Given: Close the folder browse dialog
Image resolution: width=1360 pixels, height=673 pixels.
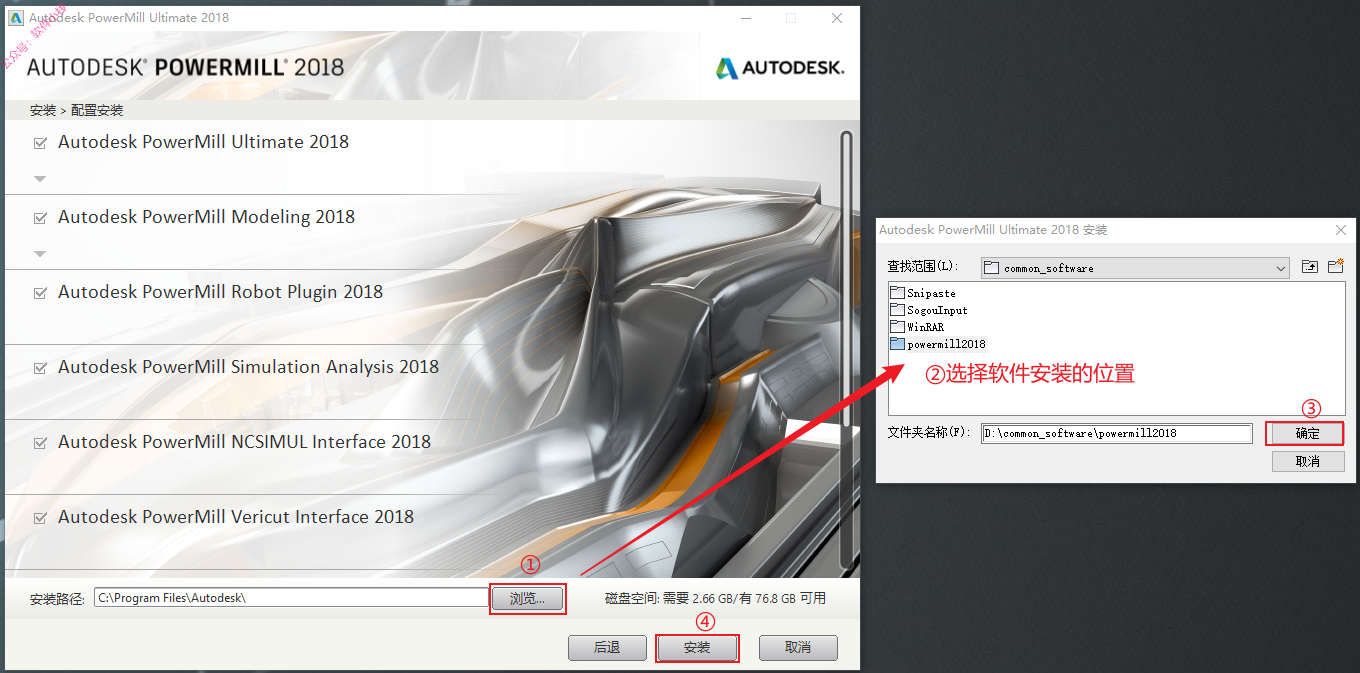Looking at the screenshot, I should pyautogui.click(x=1341, y=230).
